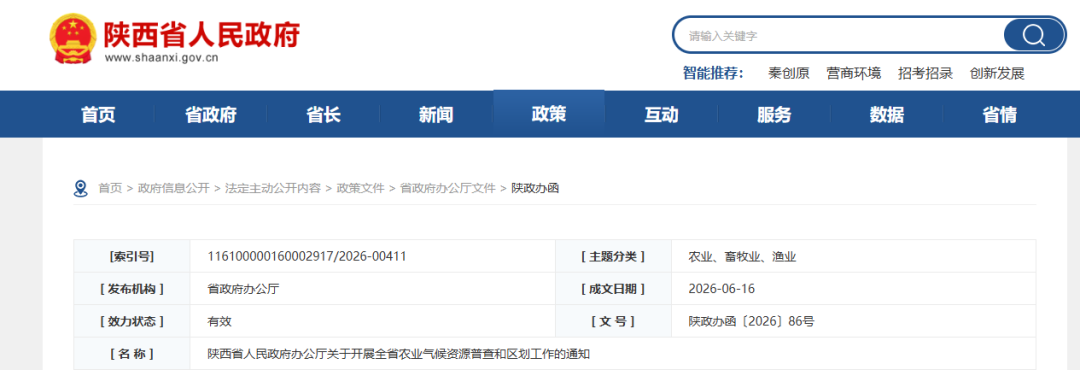Click the 索引号 label cell

pyautogui.click(x=132, y=257)
